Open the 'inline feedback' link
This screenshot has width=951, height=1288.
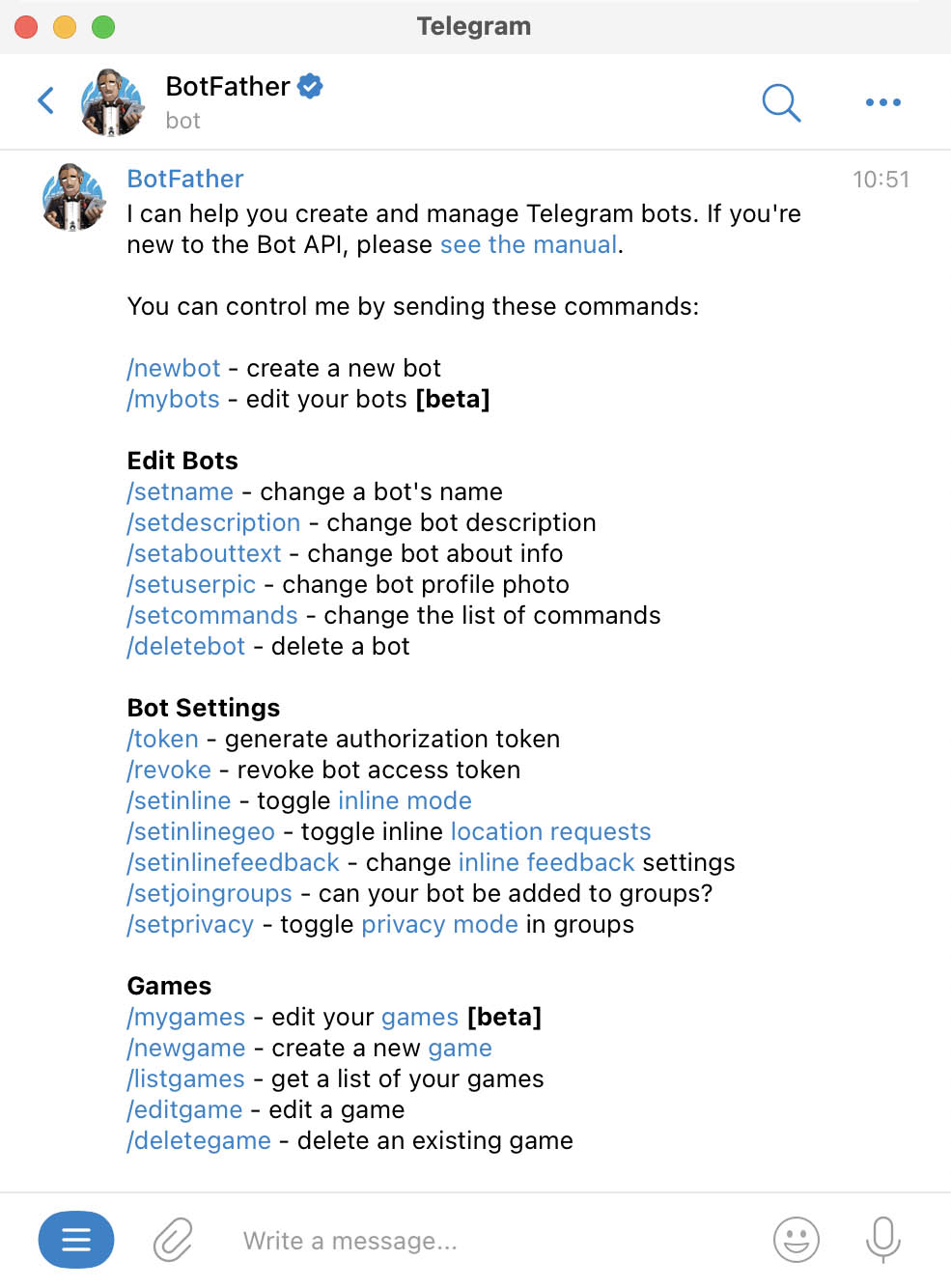[546, 862]
